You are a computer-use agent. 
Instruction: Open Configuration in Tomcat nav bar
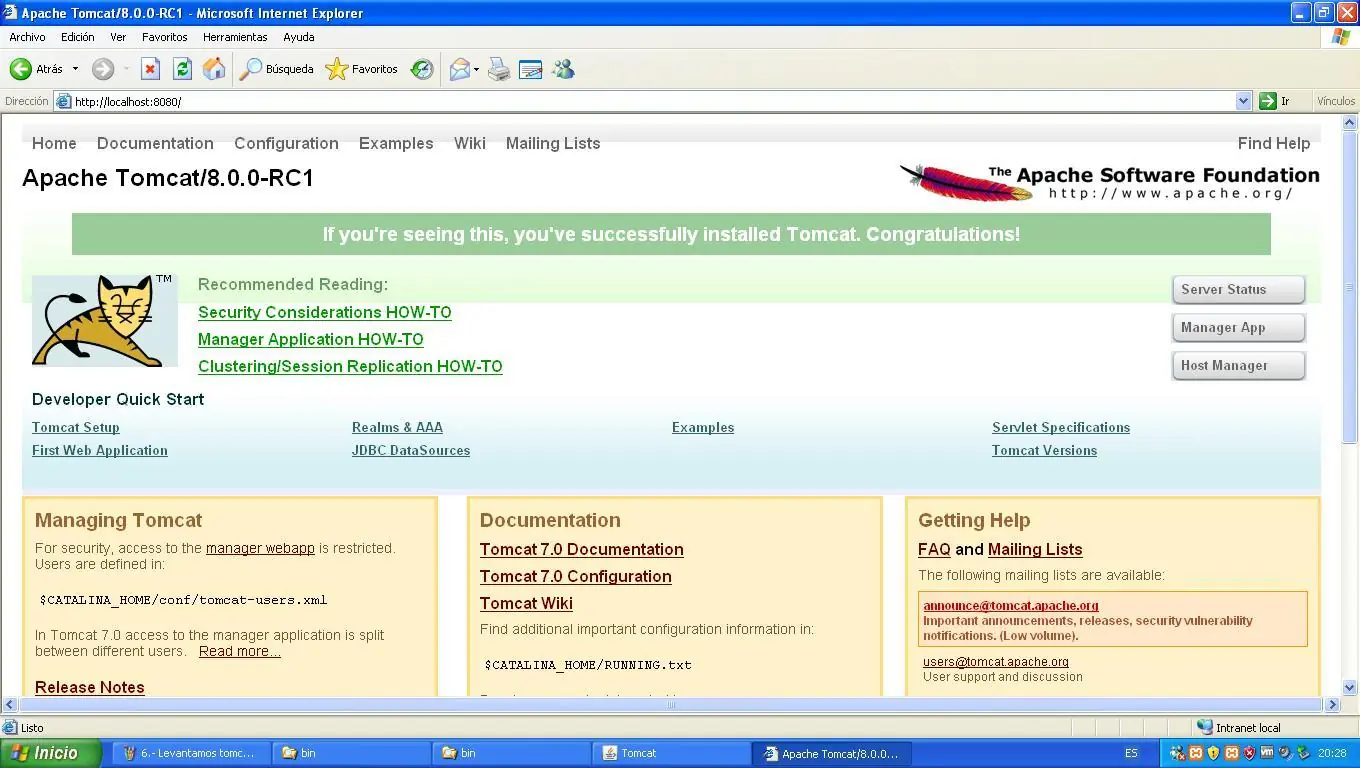coord(286,143)
